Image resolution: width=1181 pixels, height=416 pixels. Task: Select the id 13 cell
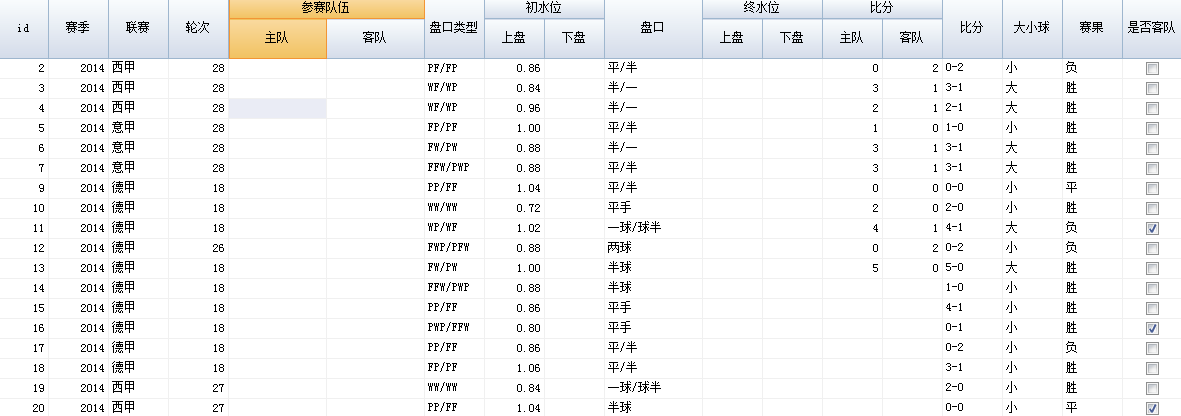(24, 268)
